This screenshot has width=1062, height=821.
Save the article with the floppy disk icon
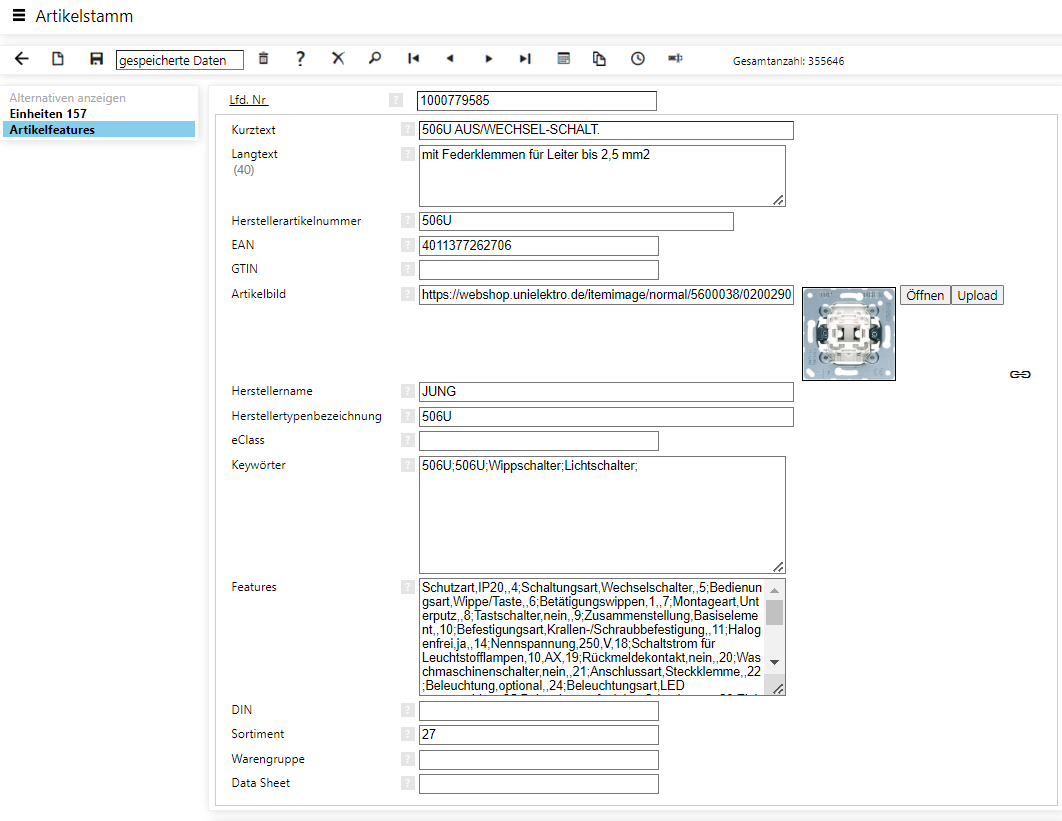point(96,59)
